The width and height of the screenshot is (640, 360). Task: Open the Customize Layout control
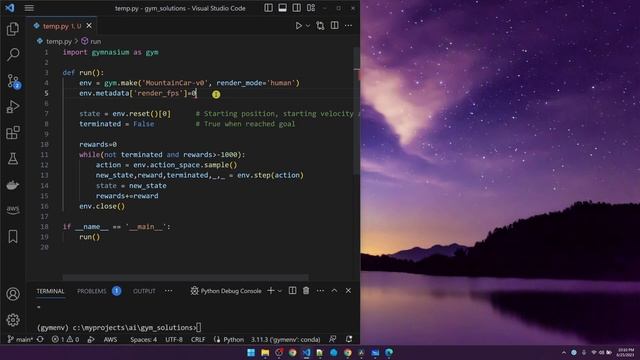click(x=311, y=8)
